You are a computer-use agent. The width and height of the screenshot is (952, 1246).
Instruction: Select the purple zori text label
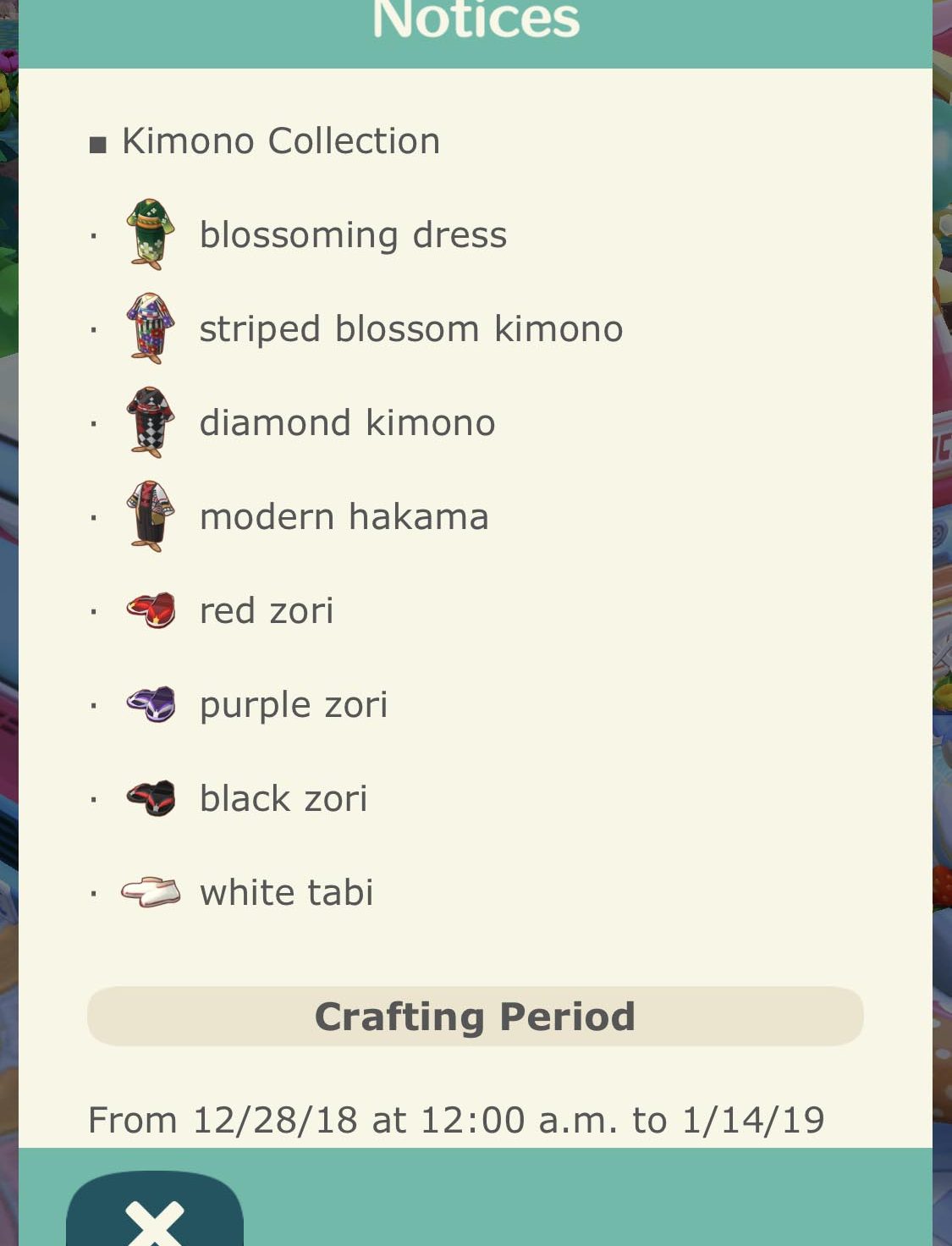[294, 705]
